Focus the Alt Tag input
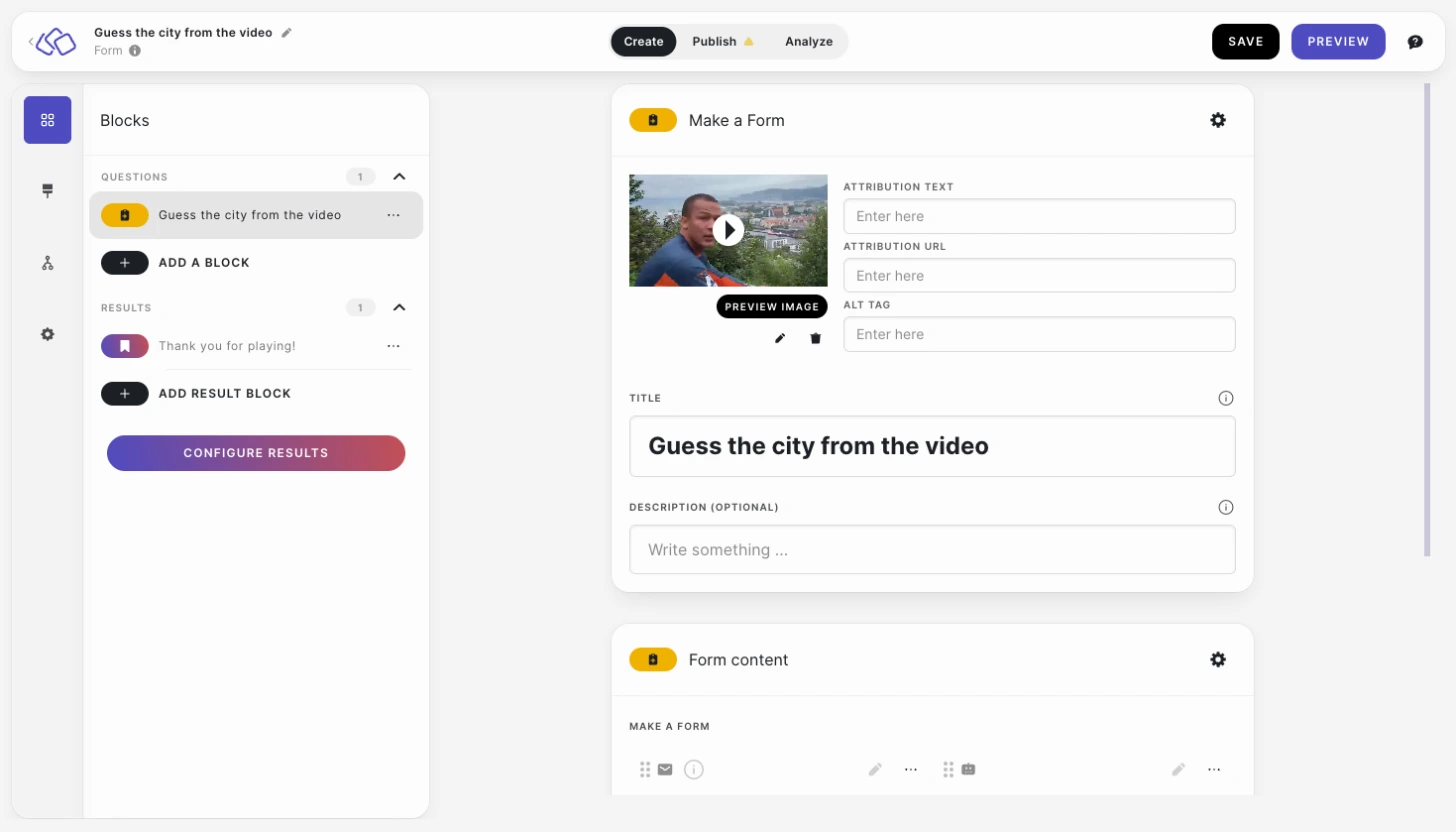1456x832 pixels. [x=1039, y=334]
